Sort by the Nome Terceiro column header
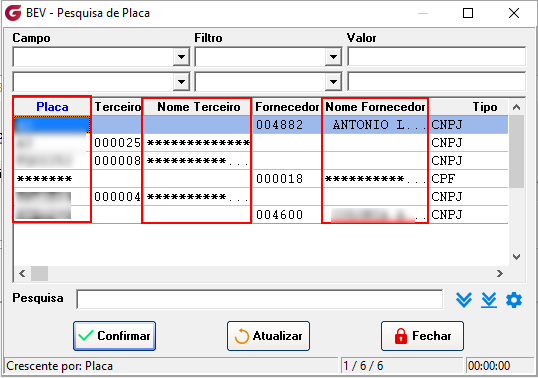The image size is (538, 378). point(198,107)
